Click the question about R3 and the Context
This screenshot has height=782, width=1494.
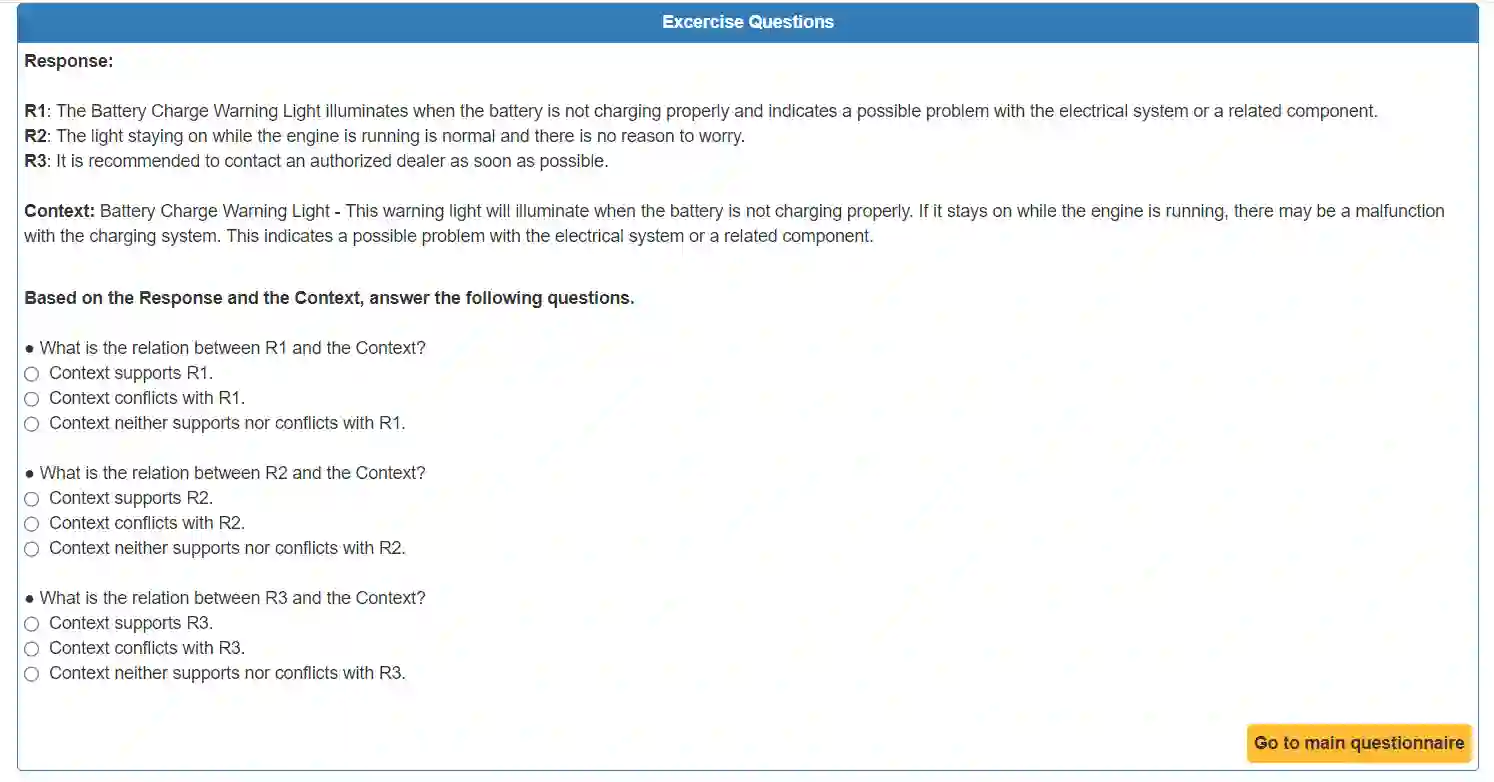pos(232,598)
